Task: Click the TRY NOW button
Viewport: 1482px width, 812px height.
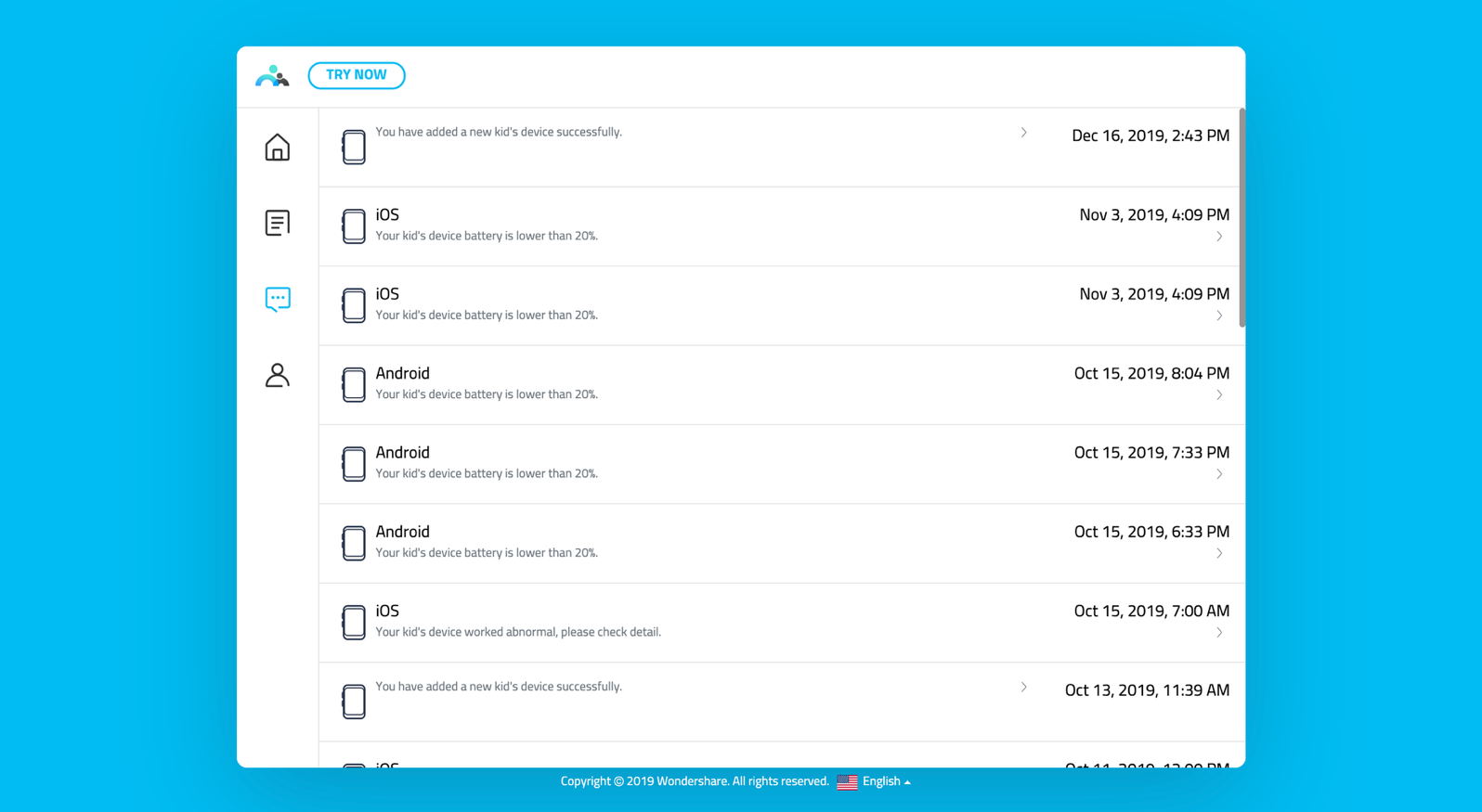Action: [x=357, y=75]
